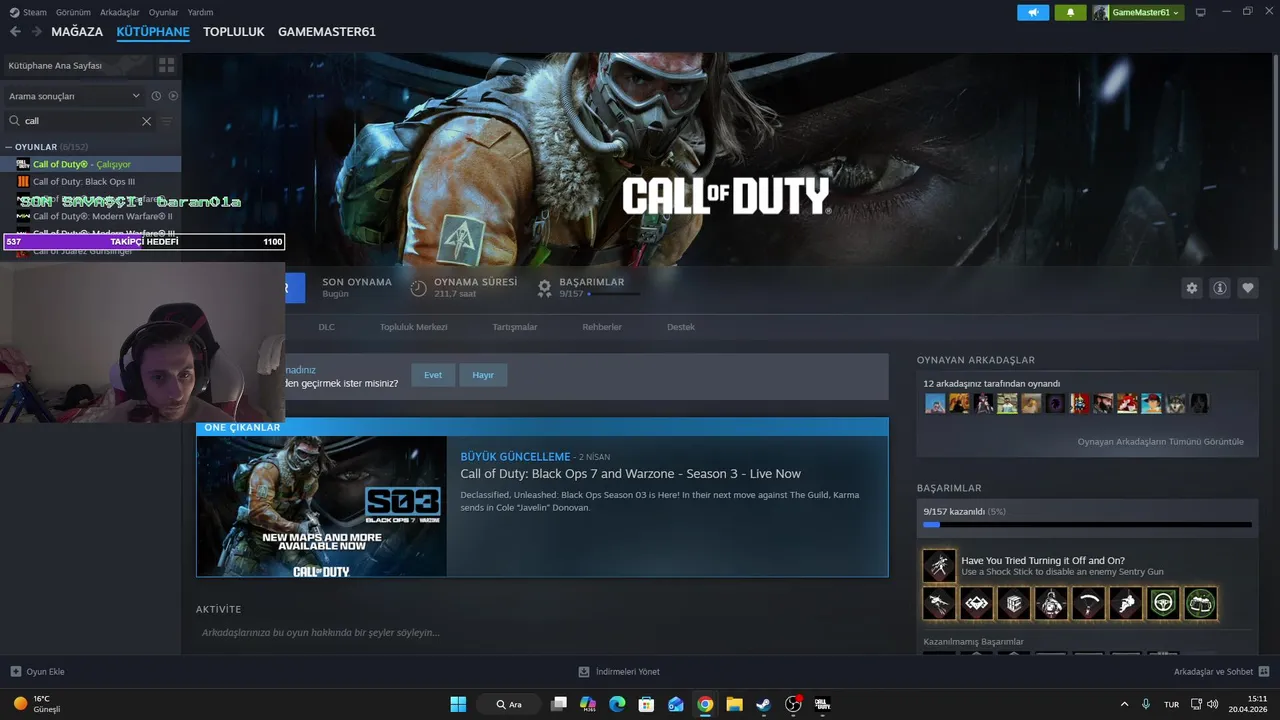Open Steam from the Windows taskbar
This screenshot has height=720, width=1280.
coord(763,704)
